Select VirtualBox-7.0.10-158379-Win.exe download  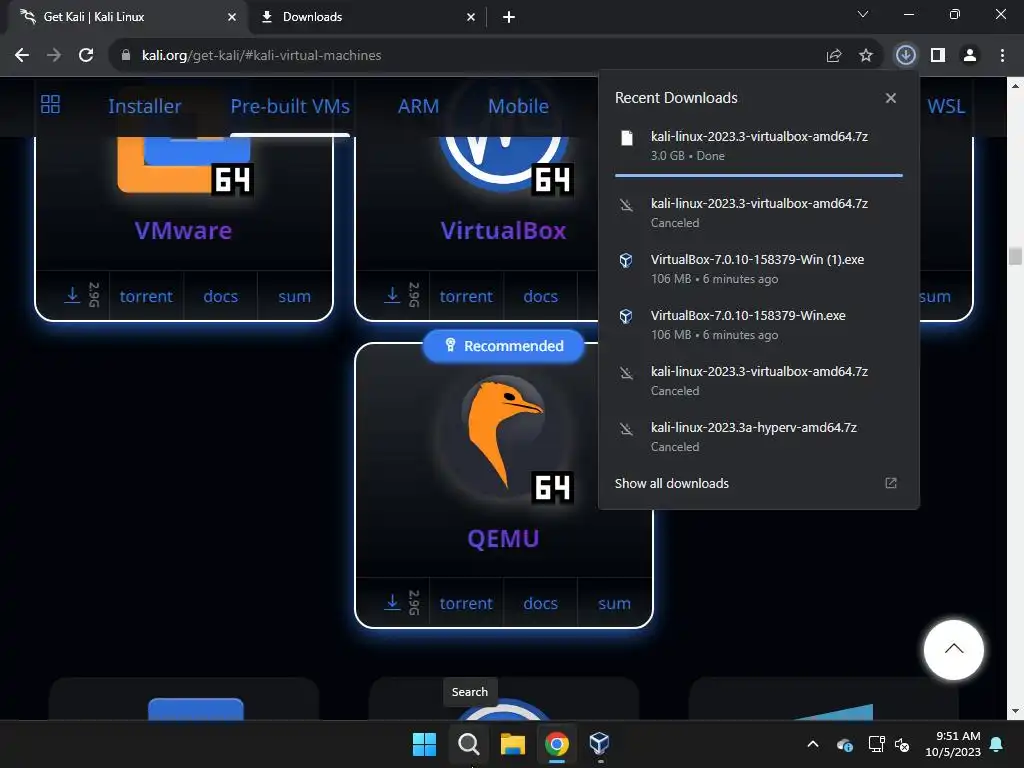(x=759, y=325)
